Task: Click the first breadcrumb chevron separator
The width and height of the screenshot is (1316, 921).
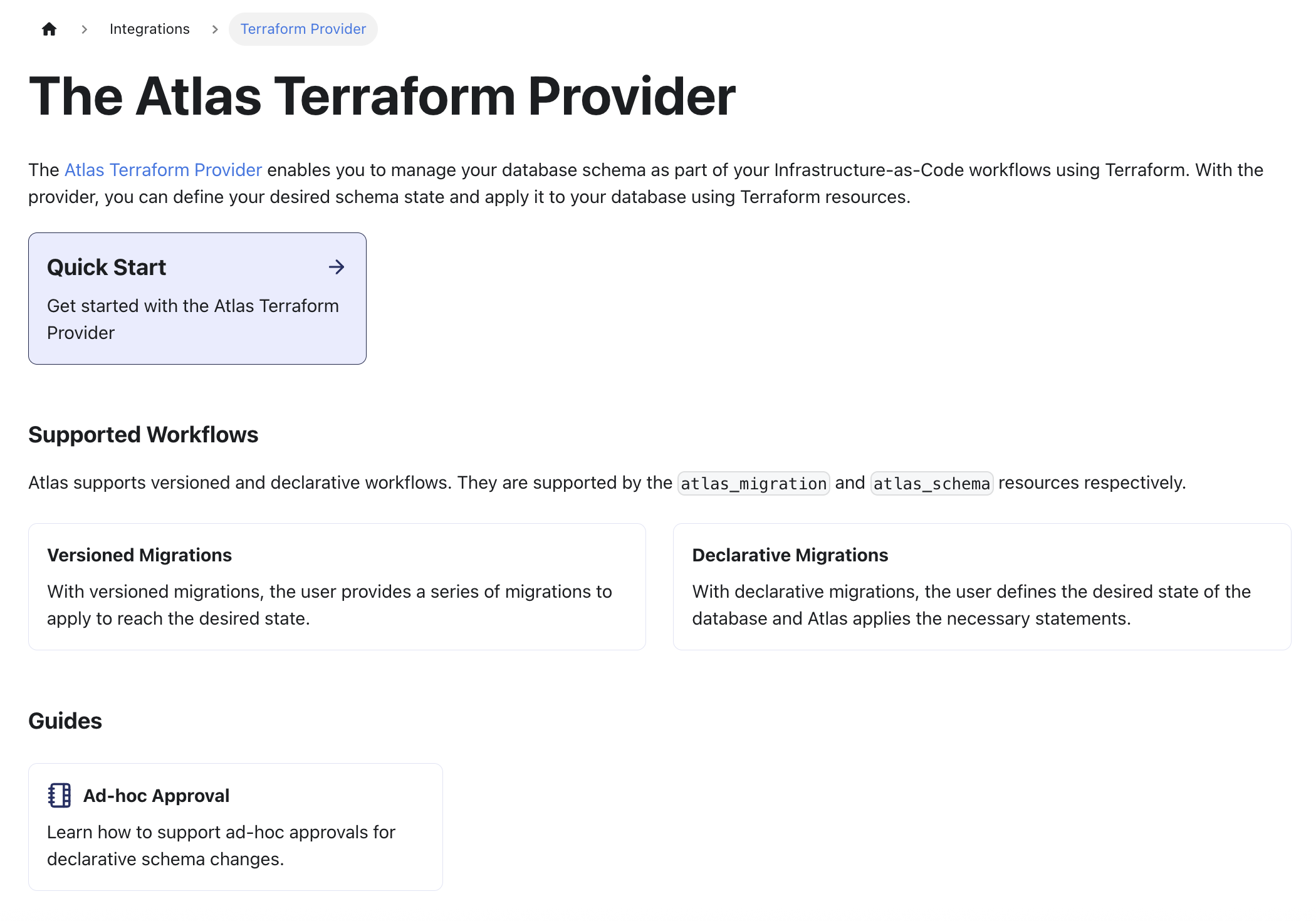Action: pos(84,29)
